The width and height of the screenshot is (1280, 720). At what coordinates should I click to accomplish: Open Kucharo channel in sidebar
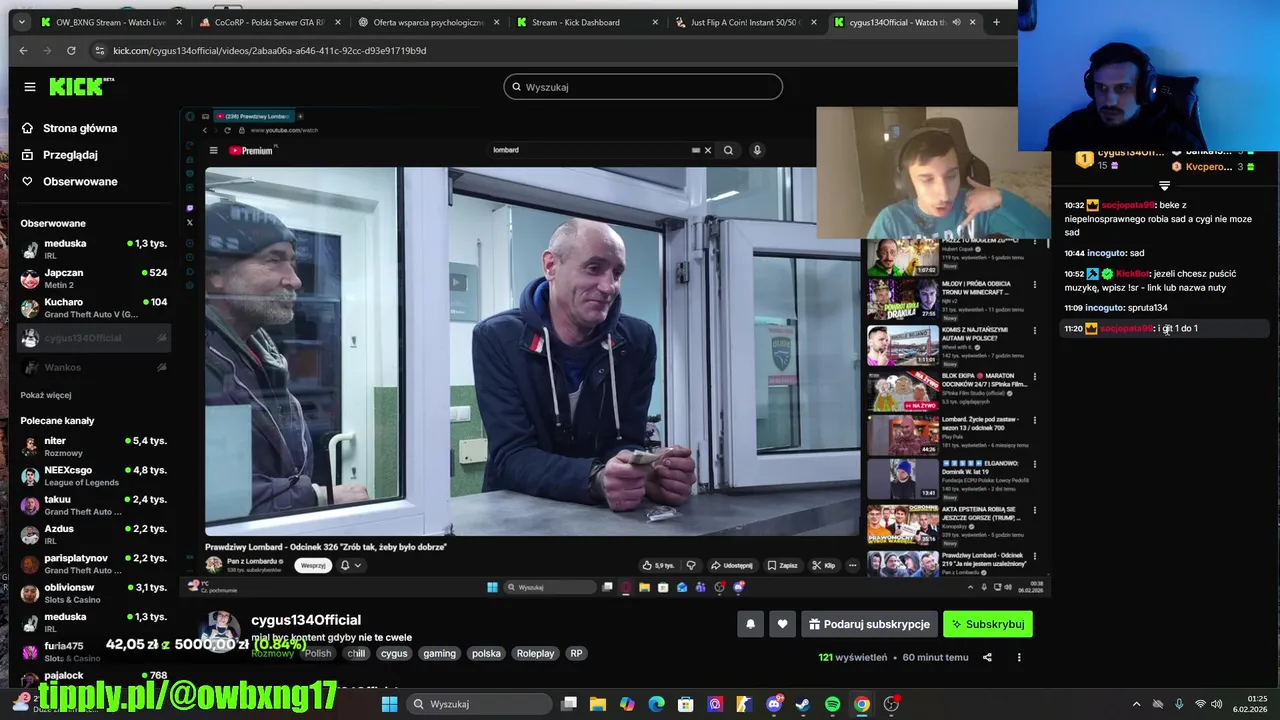(95, 308)
